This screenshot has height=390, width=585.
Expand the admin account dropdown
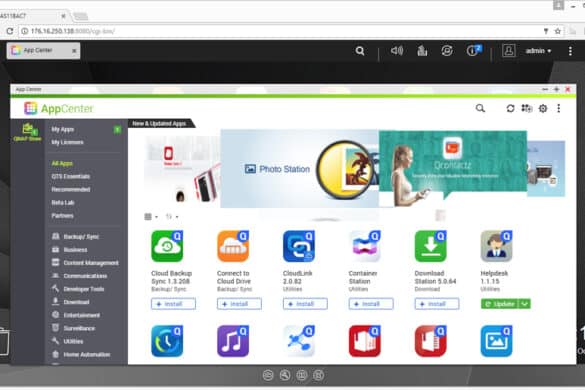[x=538, y=51]
